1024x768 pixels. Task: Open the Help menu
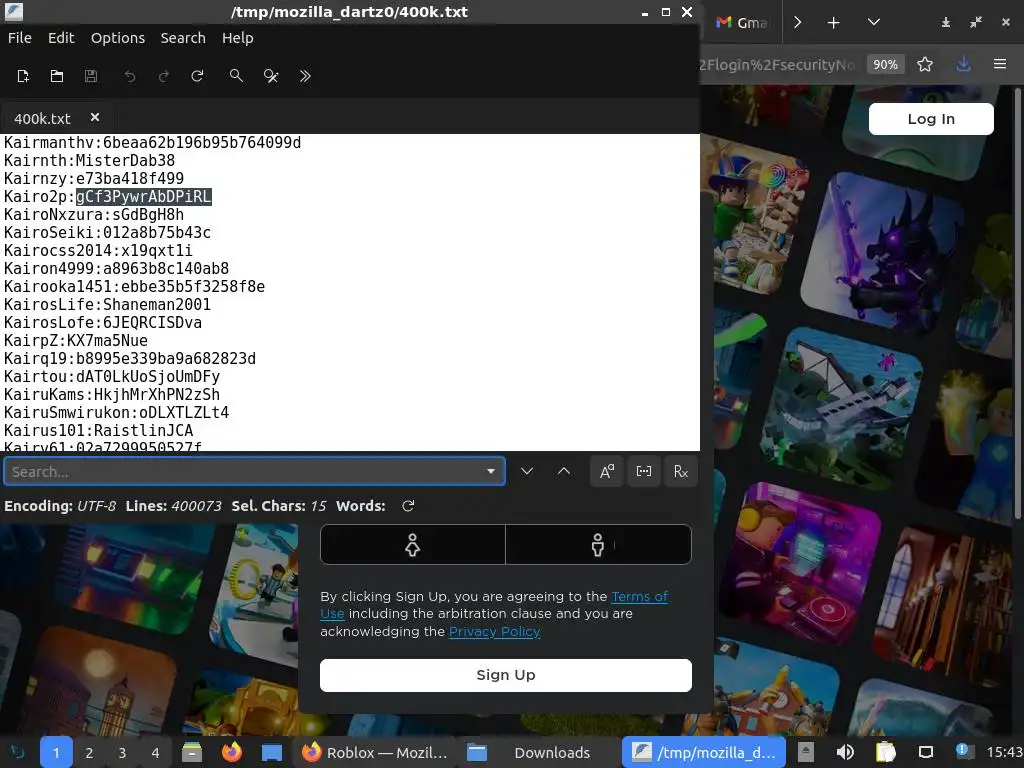(238, 38)
